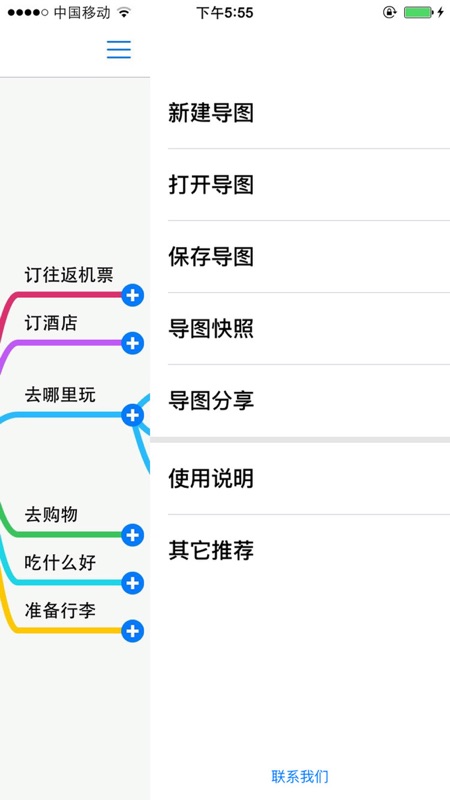Tap the 联系我们 link
The width and height of the screenshot is (450, 800).
300,777
